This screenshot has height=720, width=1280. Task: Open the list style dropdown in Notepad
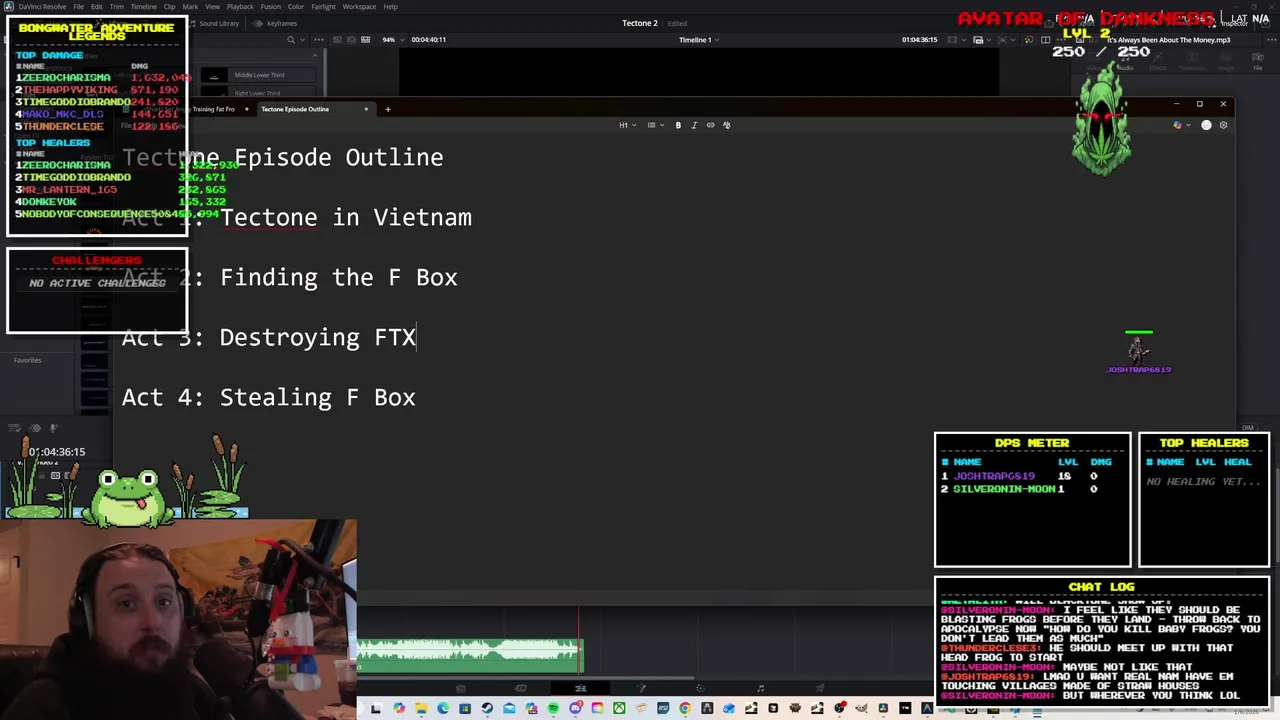654,125
